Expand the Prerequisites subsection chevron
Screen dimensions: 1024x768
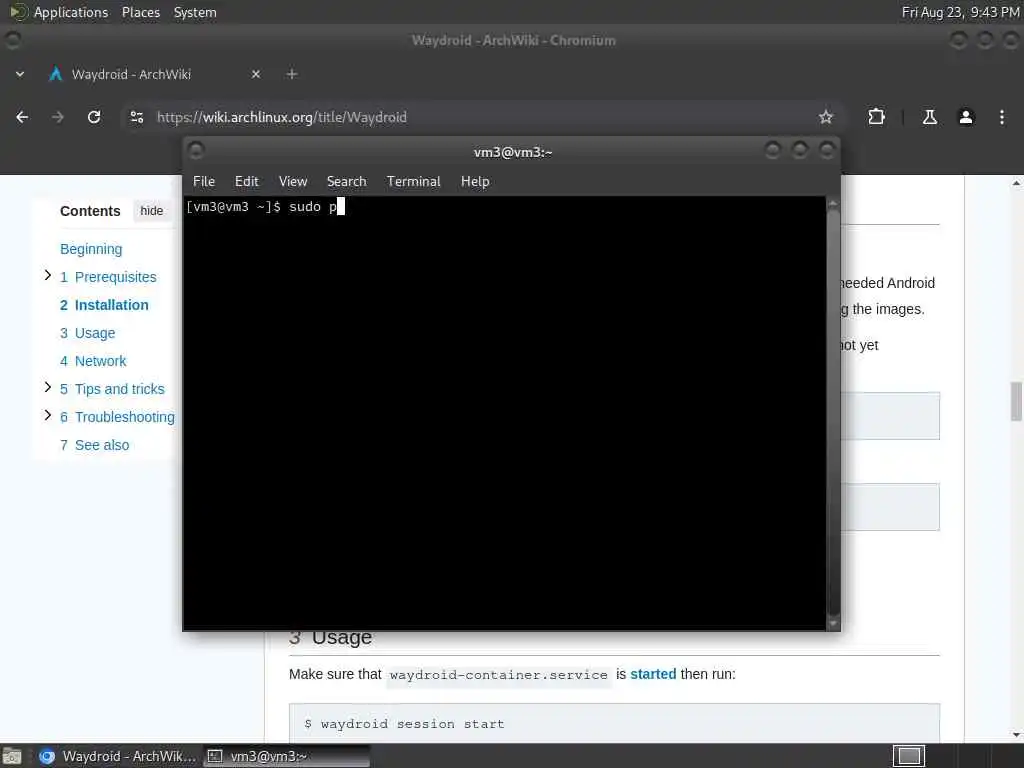click(48, 275)
